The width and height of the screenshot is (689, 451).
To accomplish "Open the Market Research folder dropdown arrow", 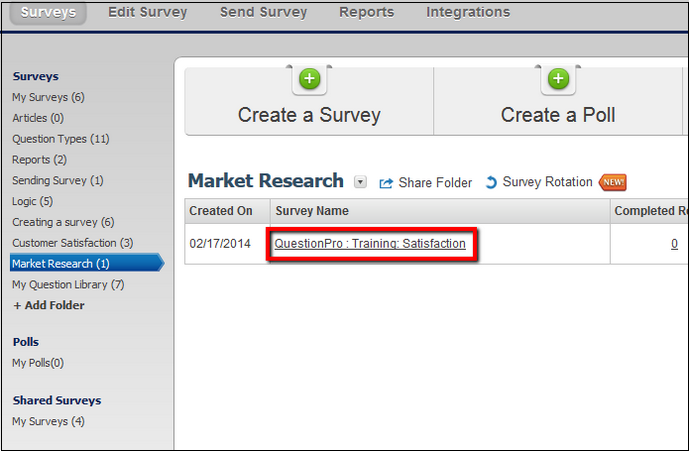I will coord(361,182).
